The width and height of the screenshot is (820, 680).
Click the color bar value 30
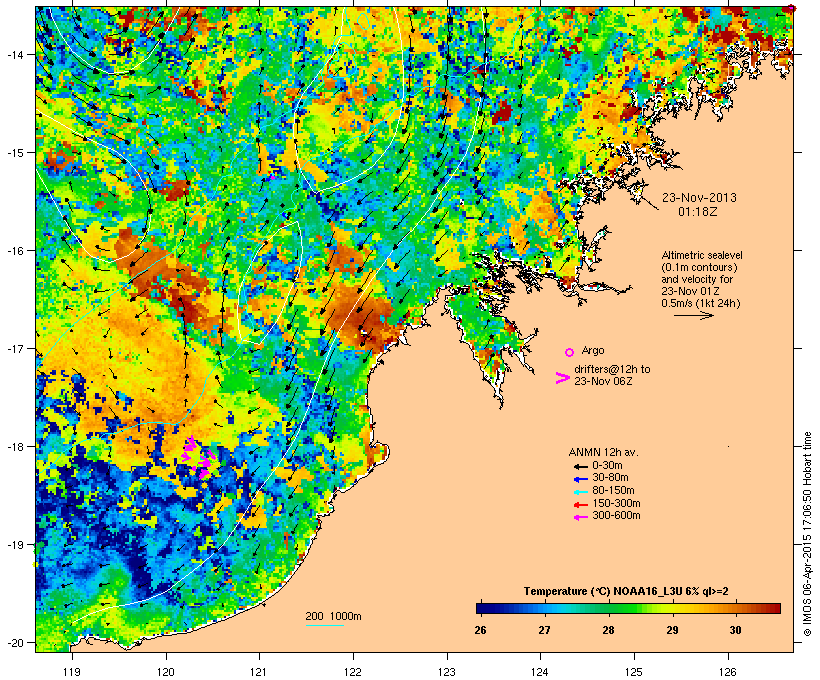735,630
